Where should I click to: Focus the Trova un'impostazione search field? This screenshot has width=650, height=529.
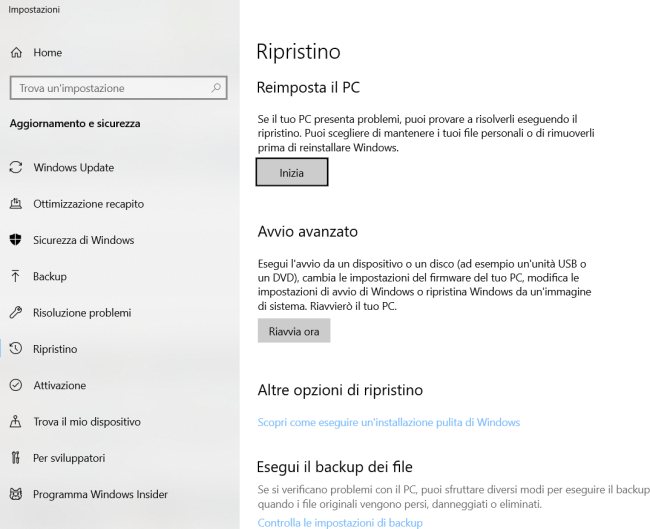pos(110,88)
